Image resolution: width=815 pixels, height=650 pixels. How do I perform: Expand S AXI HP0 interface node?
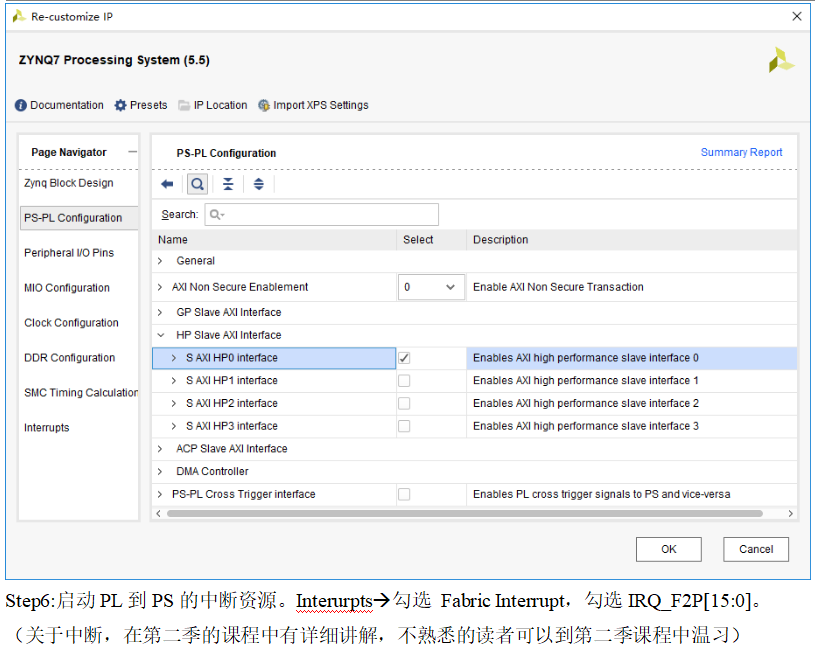(174, 358)
